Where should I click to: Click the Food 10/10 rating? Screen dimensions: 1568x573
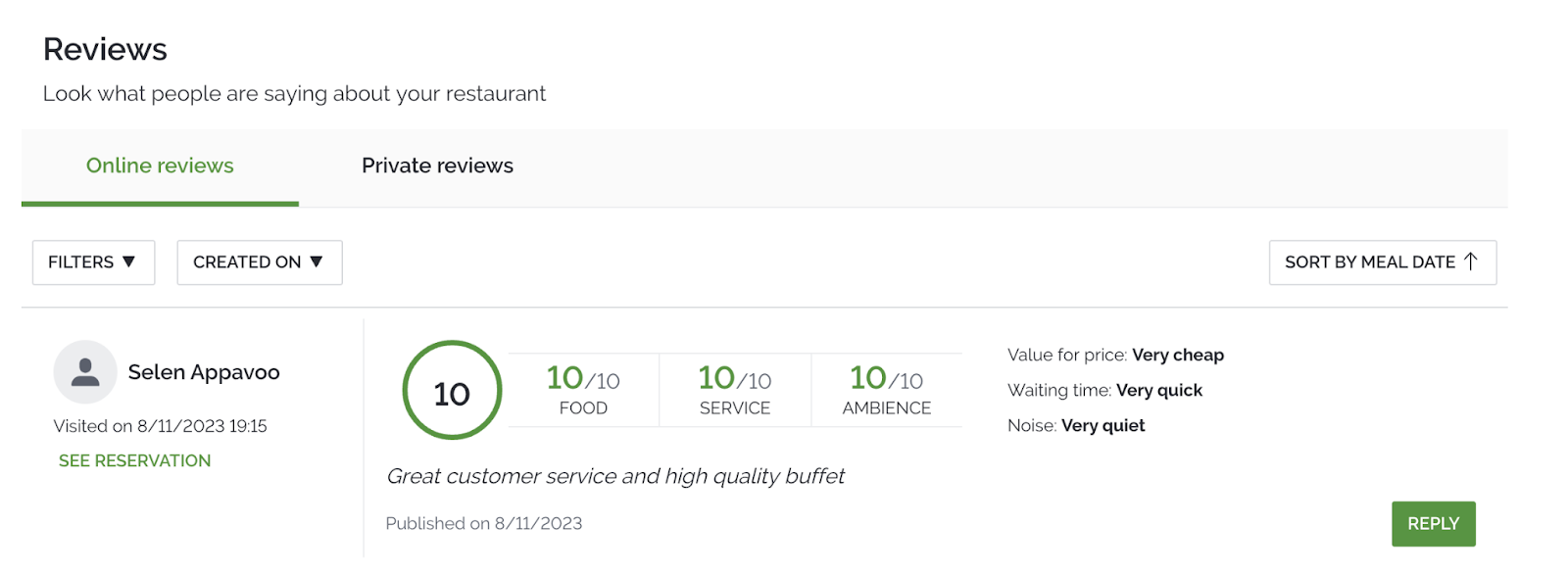pyautogui.click(x=583, y=390)
